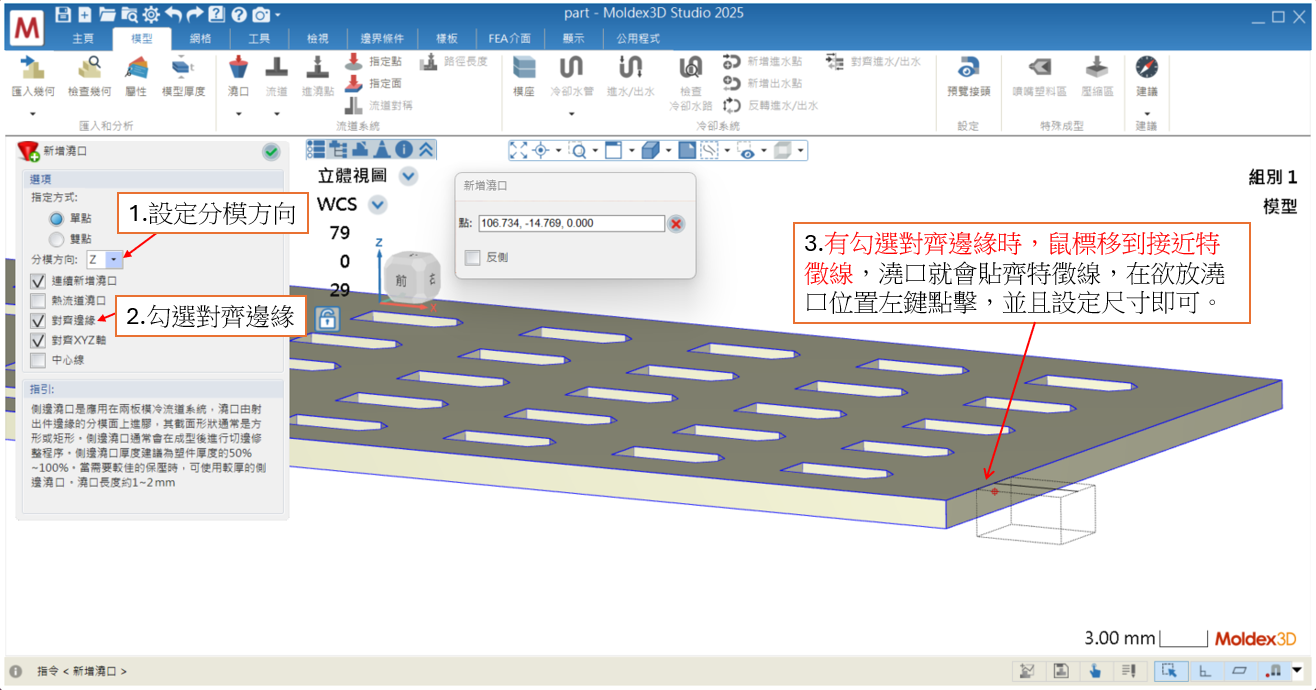The width and height of the screenshot is (1316, 690).
Task: Click the 指定點 button
Action: (375, 62)
